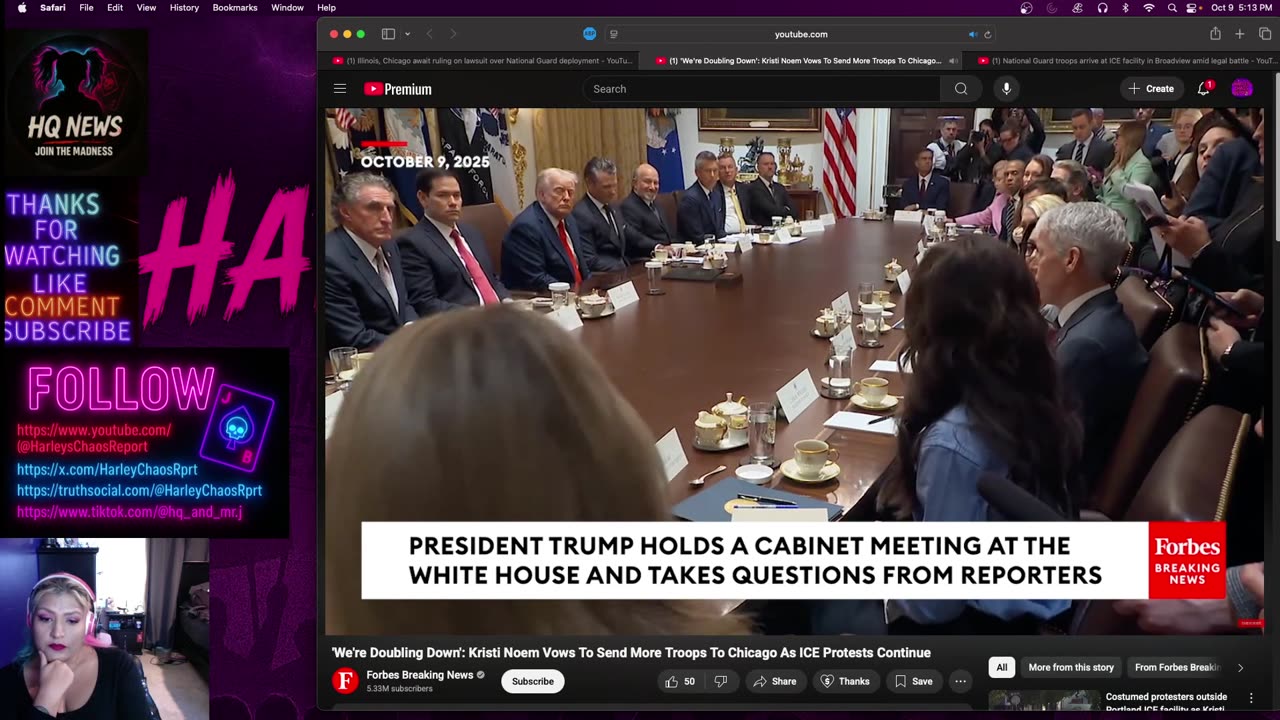The height and width of the screenshot is (720, 1280).
Task: Open the more actions ellipsis under video
Action: tap(960, 681)
